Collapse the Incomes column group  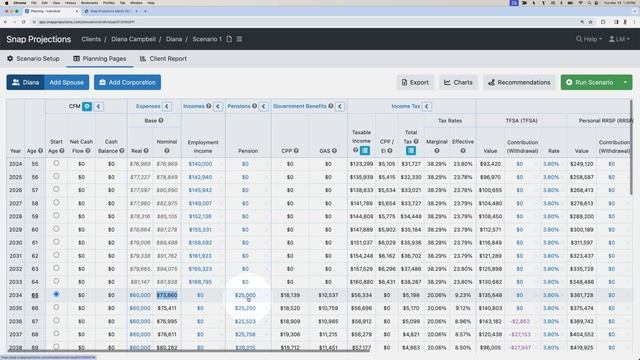218,107
